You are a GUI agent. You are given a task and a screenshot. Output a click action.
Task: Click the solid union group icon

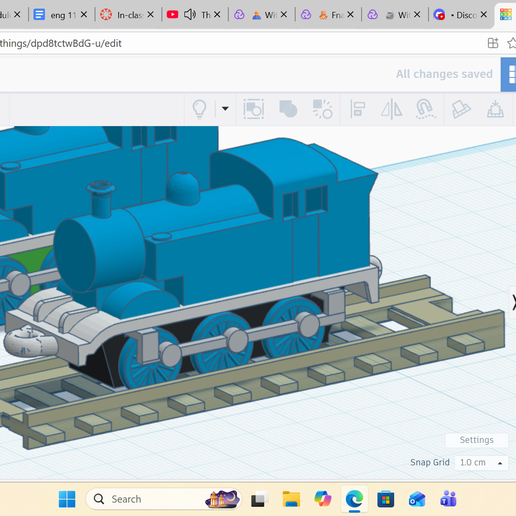288,109
